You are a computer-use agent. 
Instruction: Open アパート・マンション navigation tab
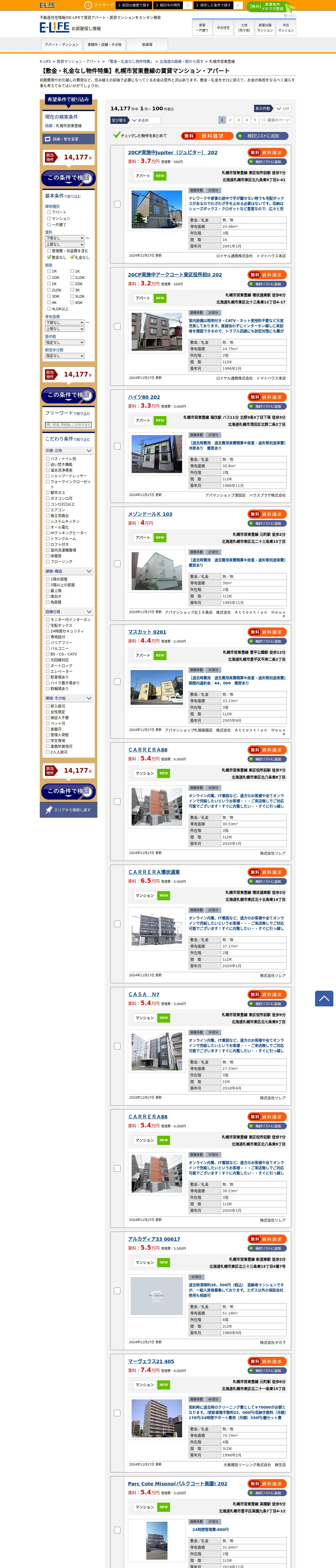[x=61, y=44]
